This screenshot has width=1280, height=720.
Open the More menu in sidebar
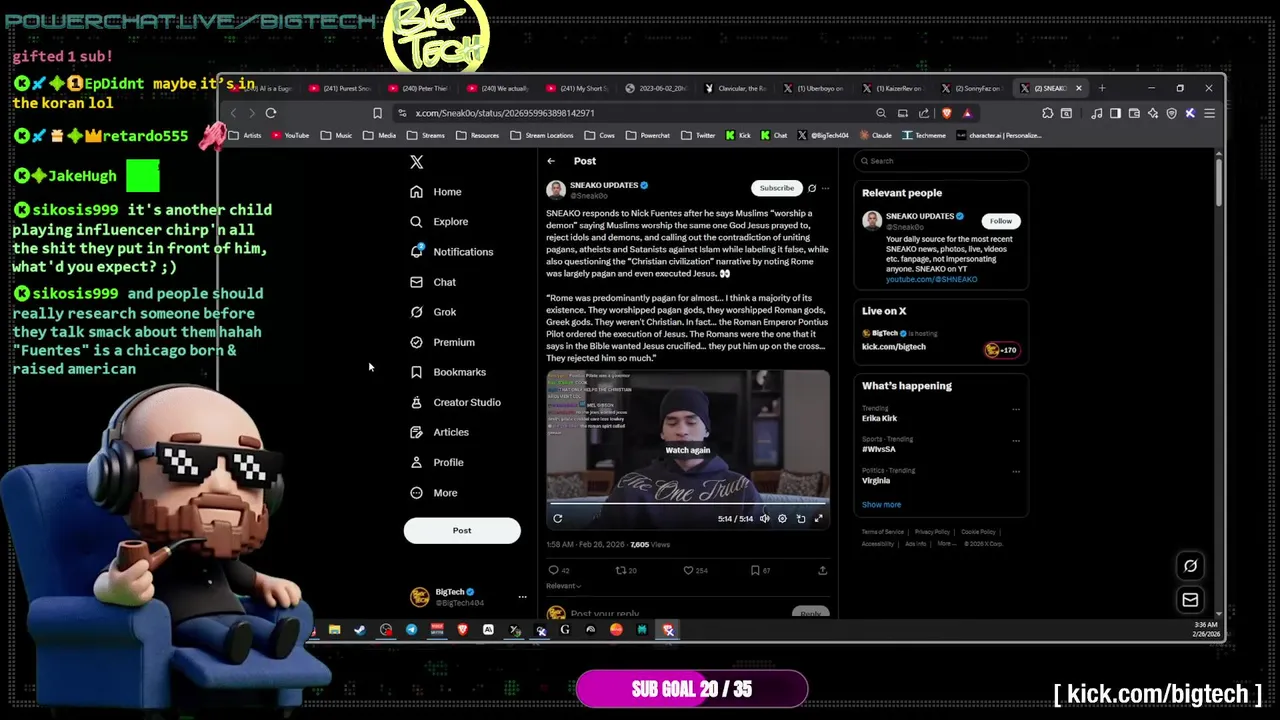[x=434, y=493]
